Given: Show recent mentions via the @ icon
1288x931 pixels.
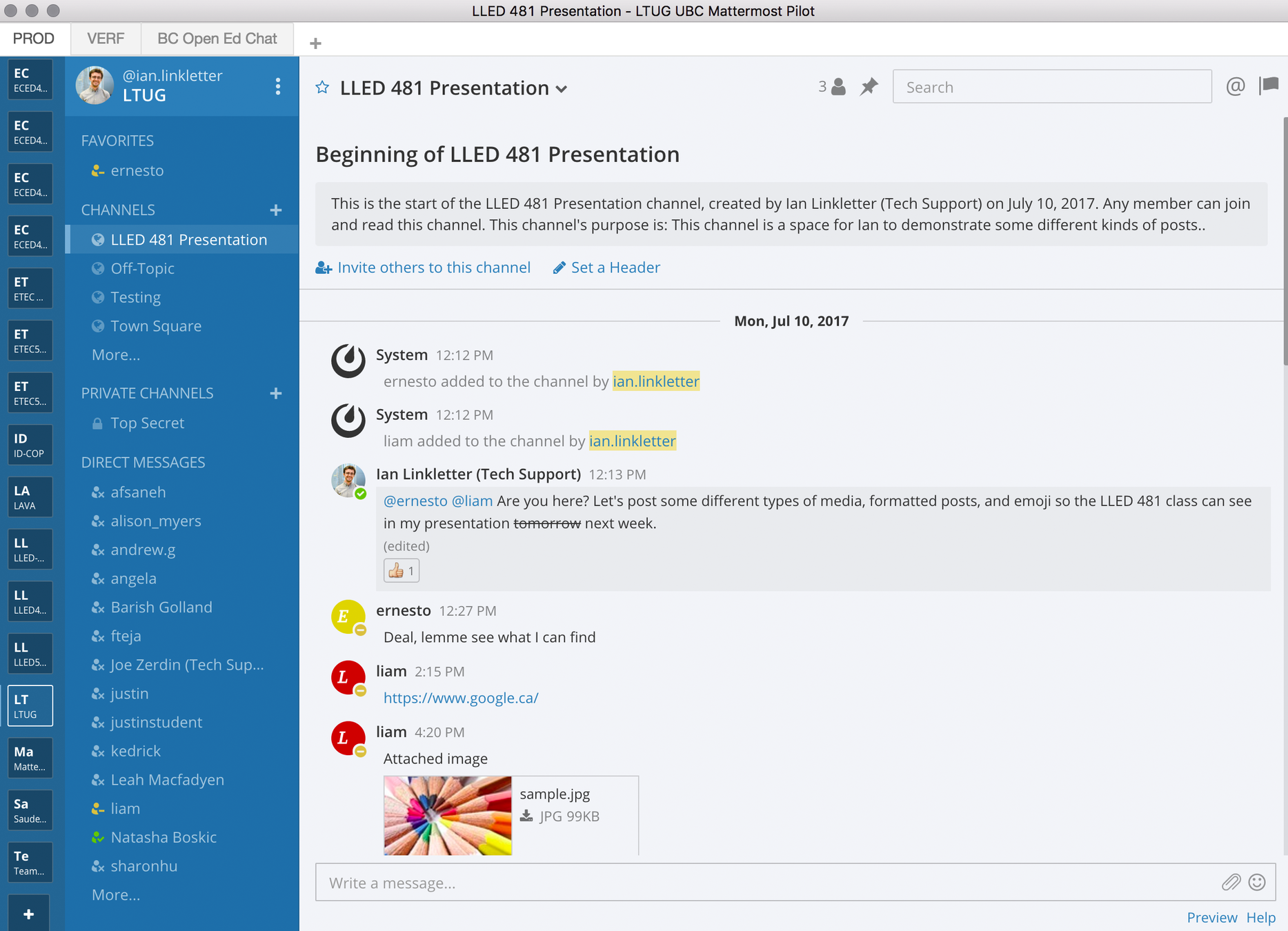Looking at the screenshot, I should 1235,87.
